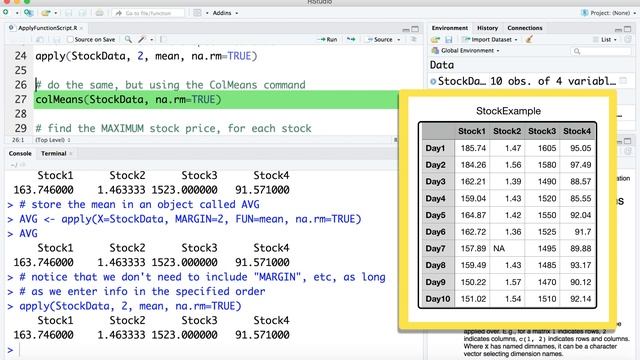The width and height of the screenshot is (640, 360).
Task: Open the Global Environment selector
Action: [x=466, y=51]
